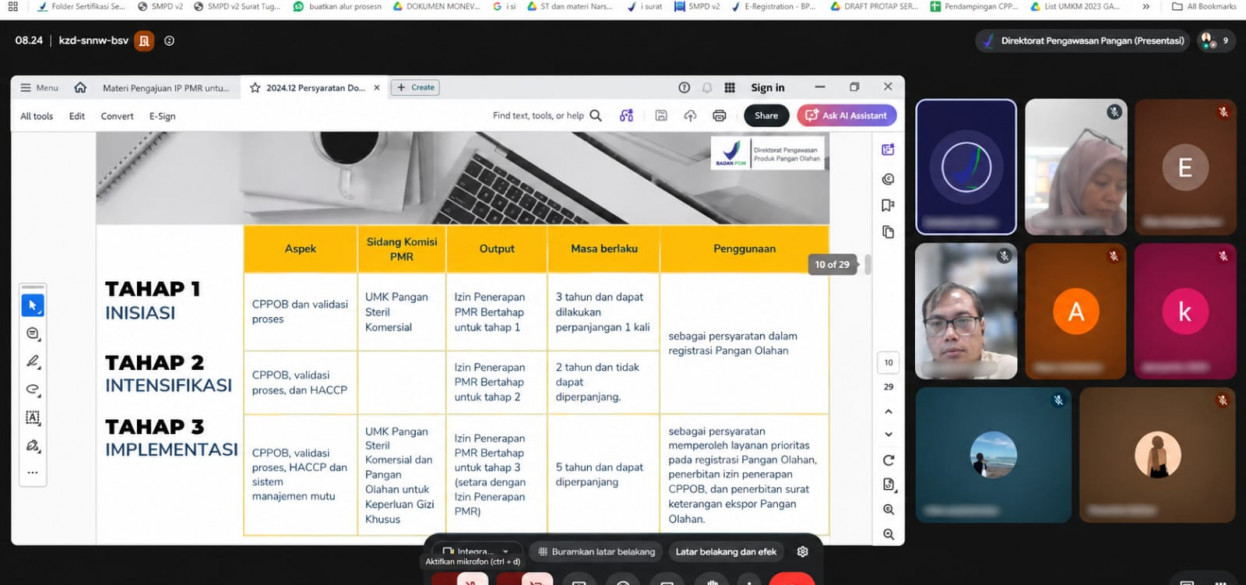Open the Acrobat help question mark icon
The image size is (1246, 585).
684,88
